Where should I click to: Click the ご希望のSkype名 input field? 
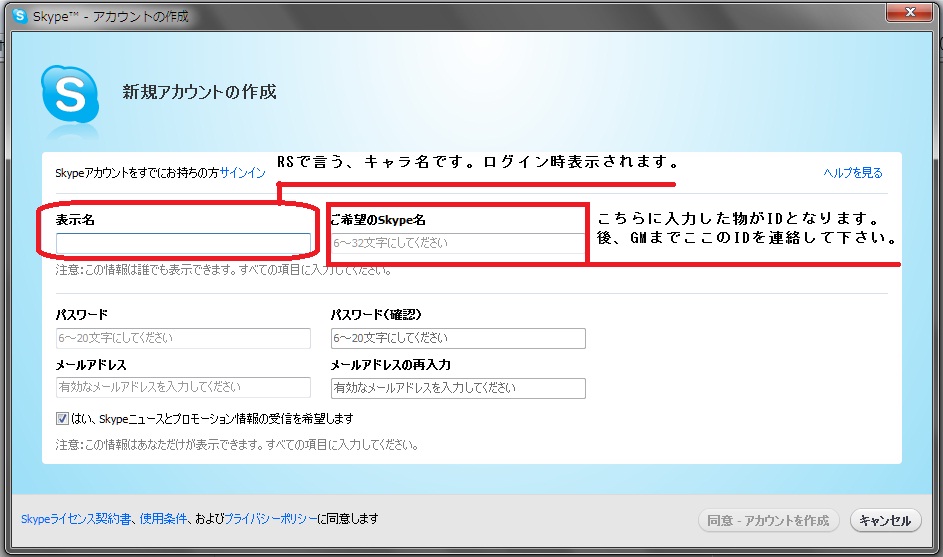pos(458,243)
